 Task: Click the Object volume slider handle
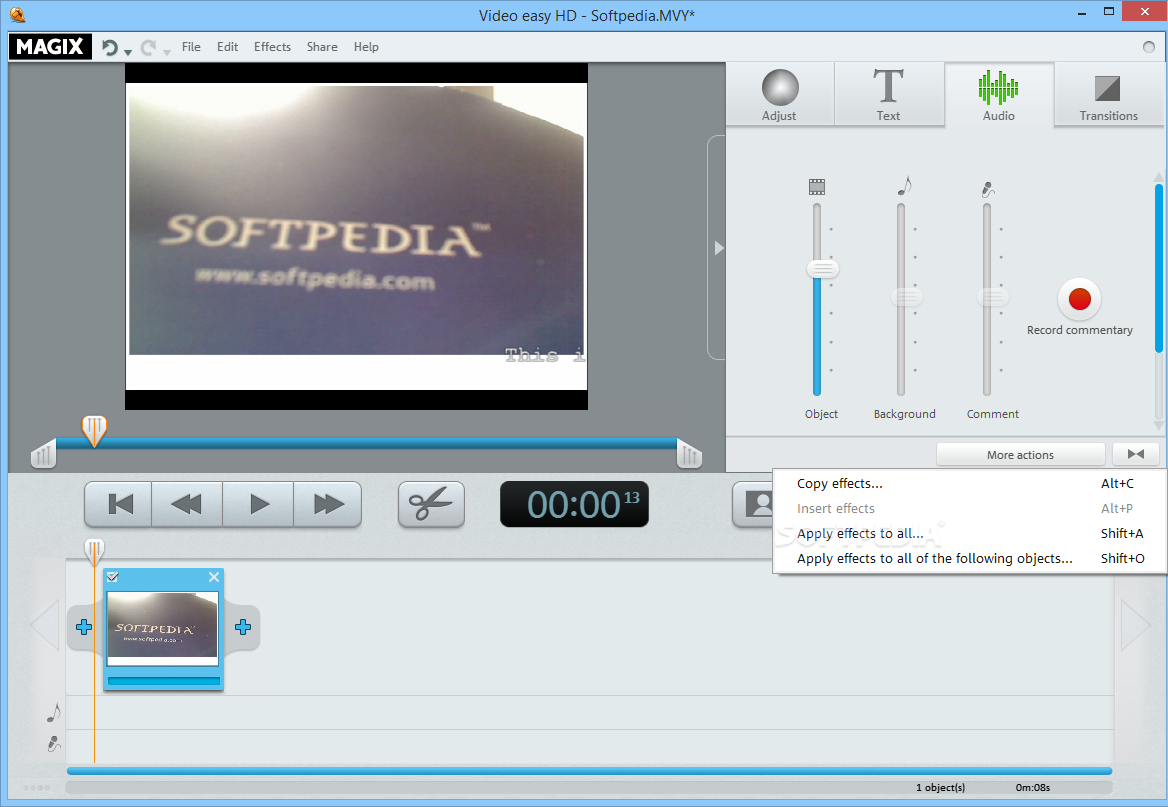tap(822, 269)
